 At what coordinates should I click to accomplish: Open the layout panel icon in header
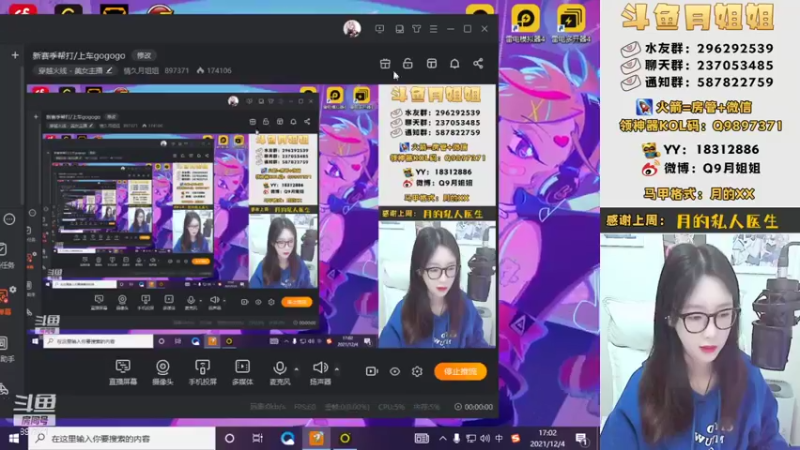pyautogui.click(x=432, y=63)
